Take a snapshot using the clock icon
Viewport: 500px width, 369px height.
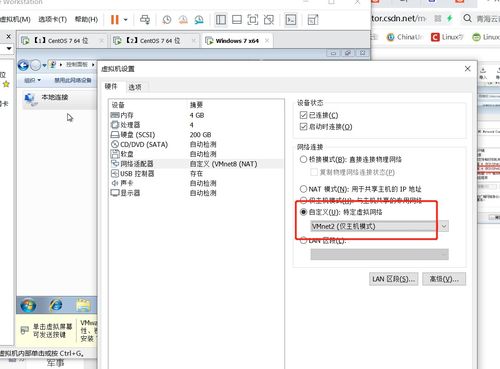tap(167, 20)
